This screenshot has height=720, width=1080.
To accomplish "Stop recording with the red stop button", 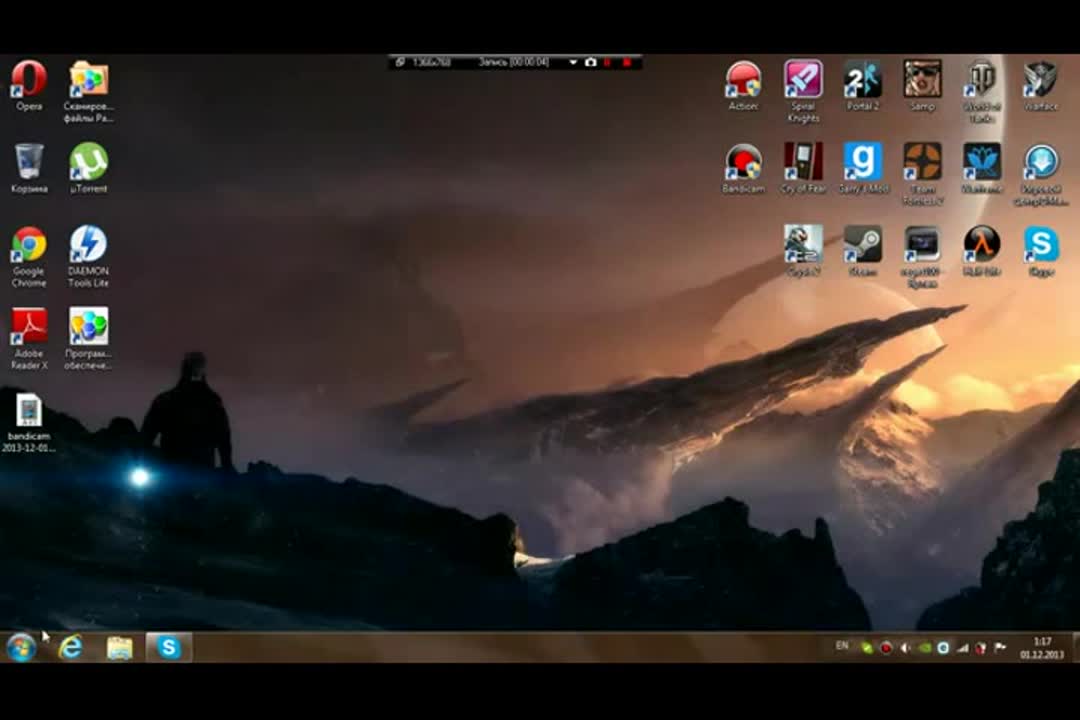I will pyautogui.click(x=627, y=62).
